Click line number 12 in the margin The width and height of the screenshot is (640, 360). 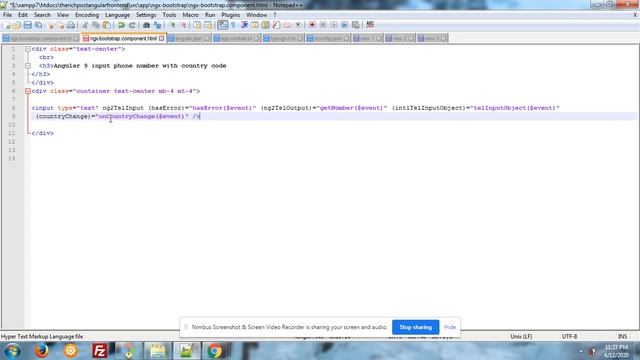11,142
